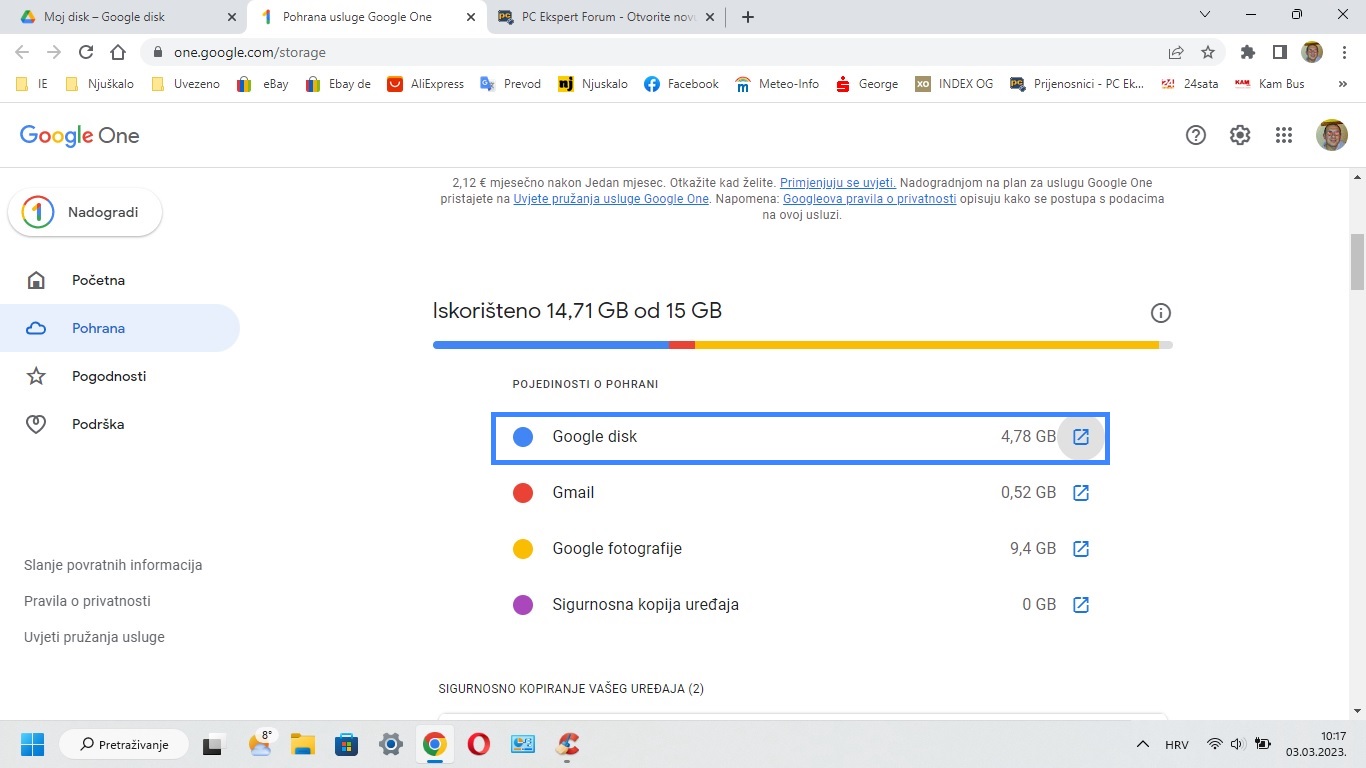1366x768 pixels.
Task: Switch to PC Ekspert Forum tab
Action: click(x=605, y=17)
